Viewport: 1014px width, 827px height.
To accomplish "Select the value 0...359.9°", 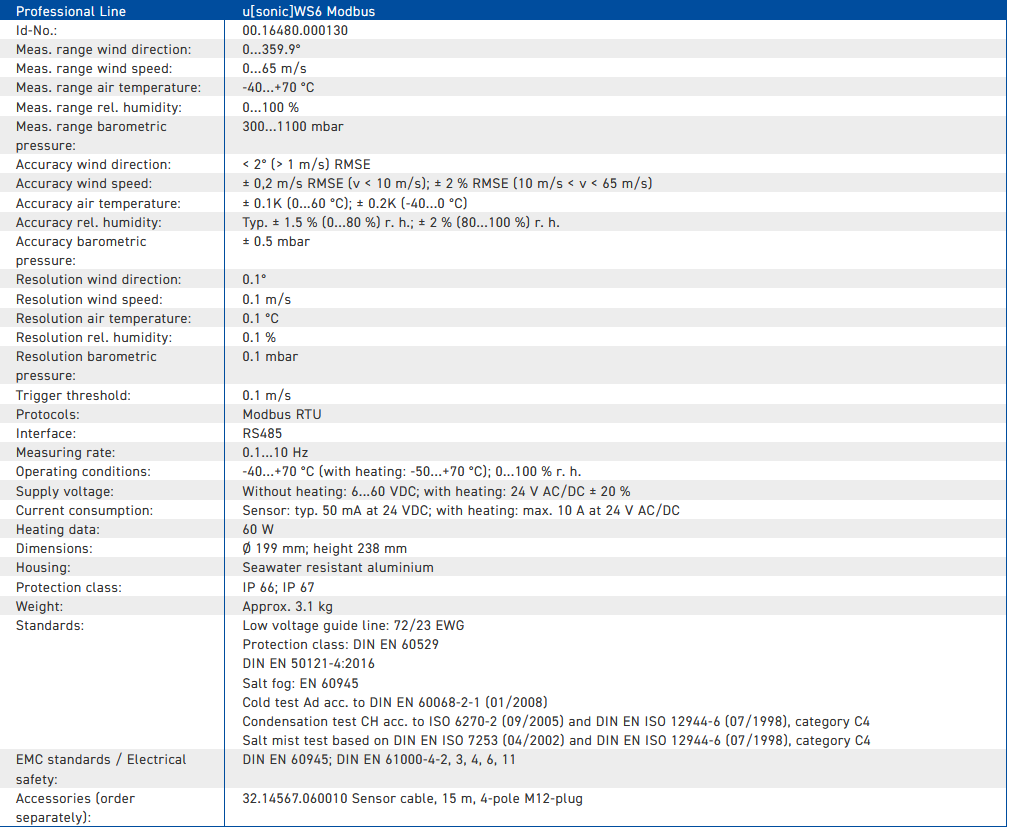I will coord(272,50).
